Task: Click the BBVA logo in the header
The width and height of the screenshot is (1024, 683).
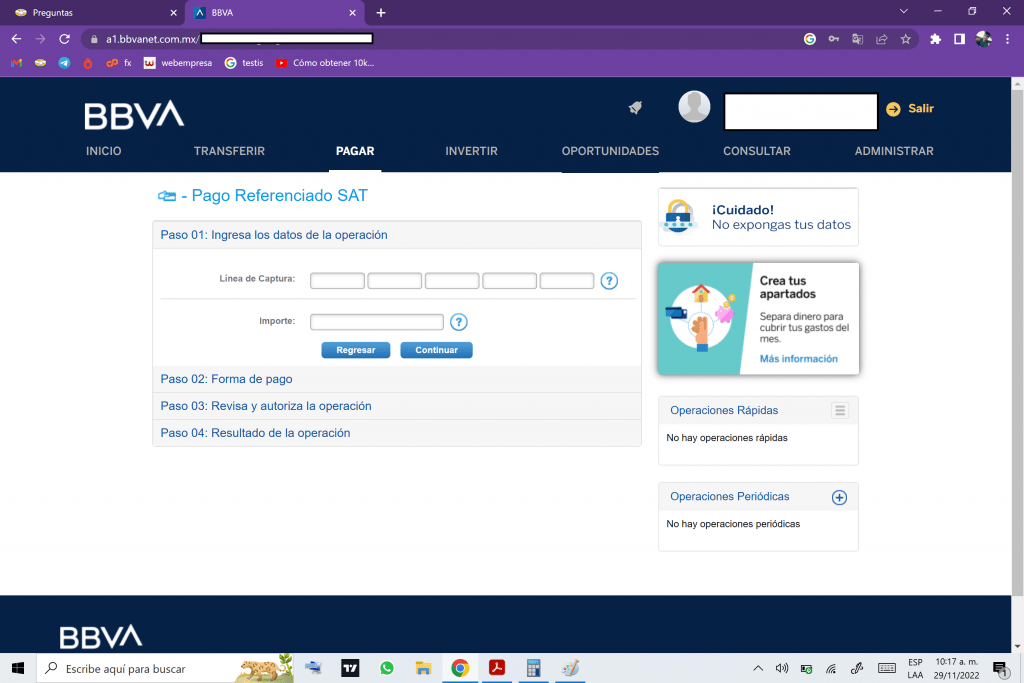Action: (134, 114)
